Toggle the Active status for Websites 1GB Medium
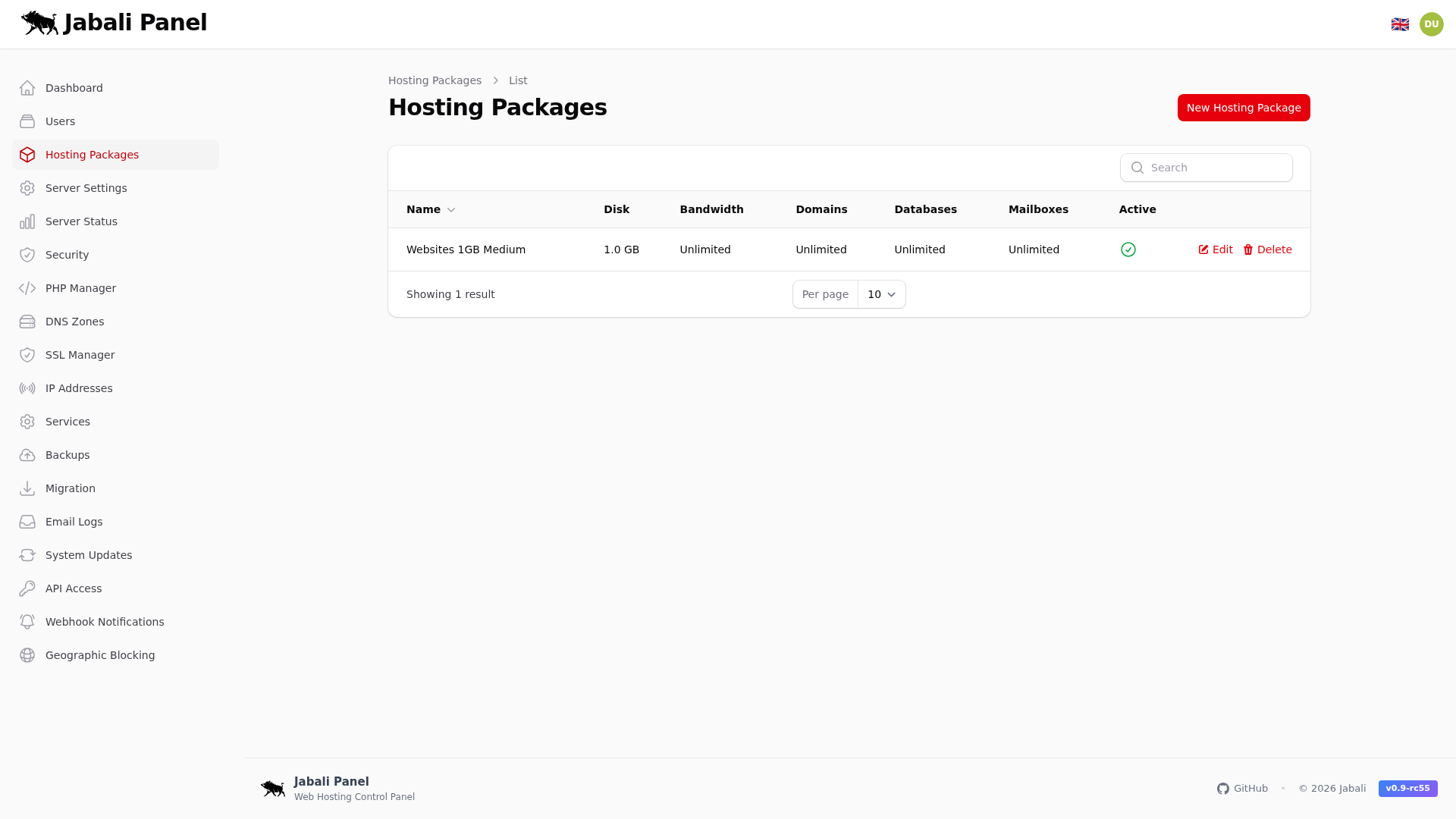1456x819 pixels. [1128, 249]
